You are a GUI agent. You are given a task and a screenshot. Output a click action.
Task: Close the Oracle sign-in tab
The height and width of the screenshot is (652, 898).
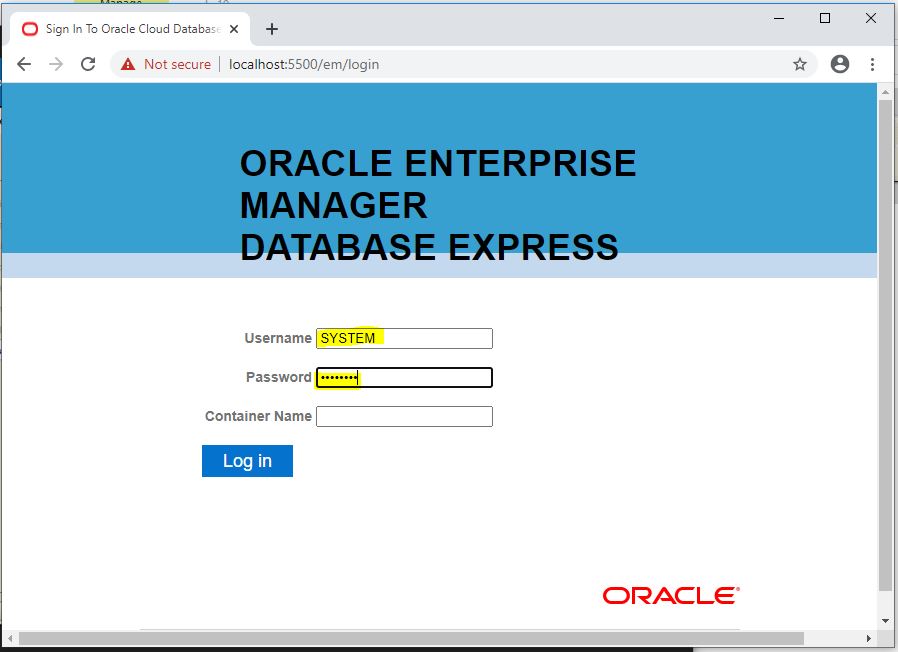point(232,28)
